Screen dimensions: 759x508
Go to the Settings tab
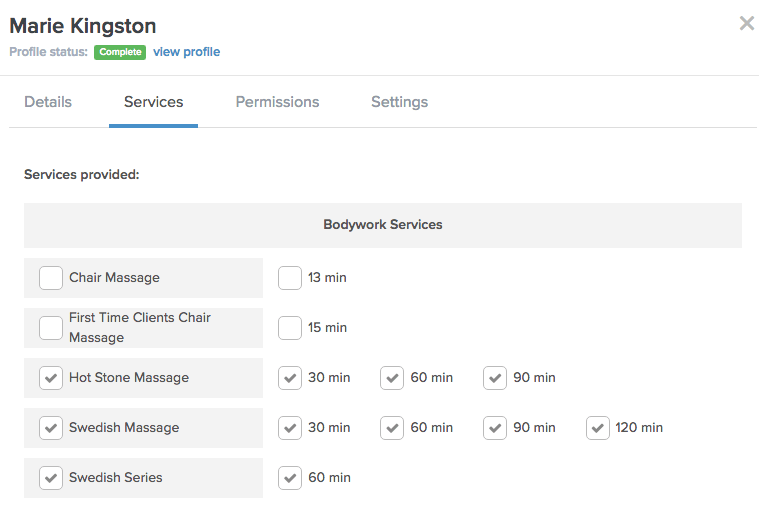point(399,102)
